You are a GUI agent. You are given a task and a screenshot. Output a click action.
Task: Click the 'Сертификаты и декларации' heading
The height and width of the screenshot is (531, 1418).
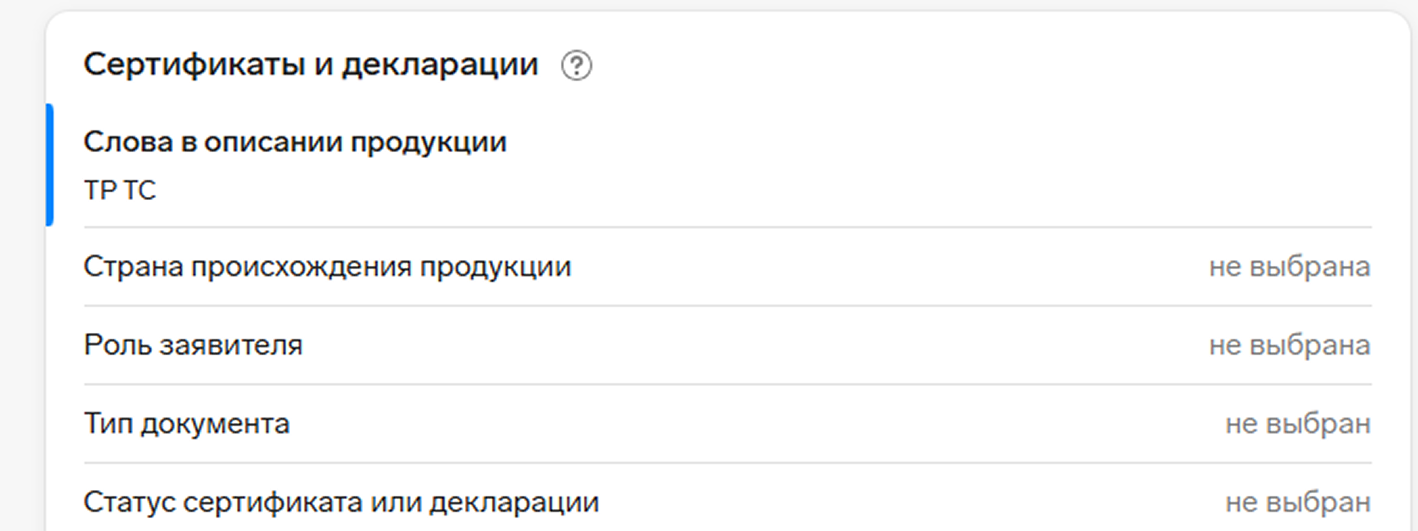pyautogui.click(x=311, y=66)
